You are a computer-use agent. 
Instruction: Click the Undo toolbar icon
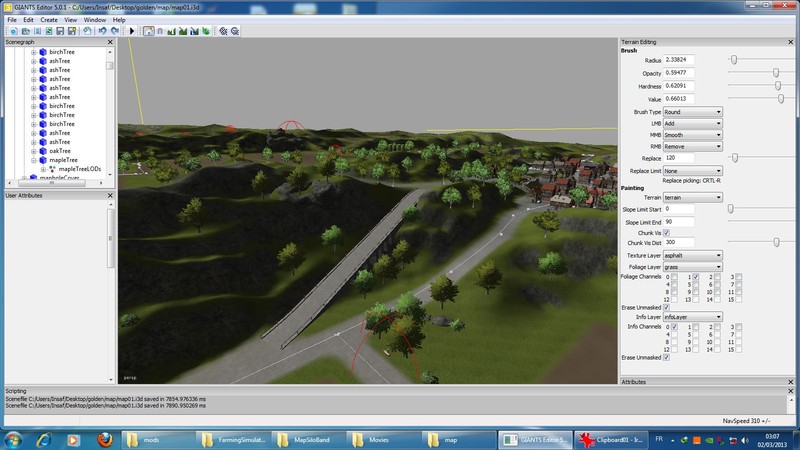tap(103, 31)
